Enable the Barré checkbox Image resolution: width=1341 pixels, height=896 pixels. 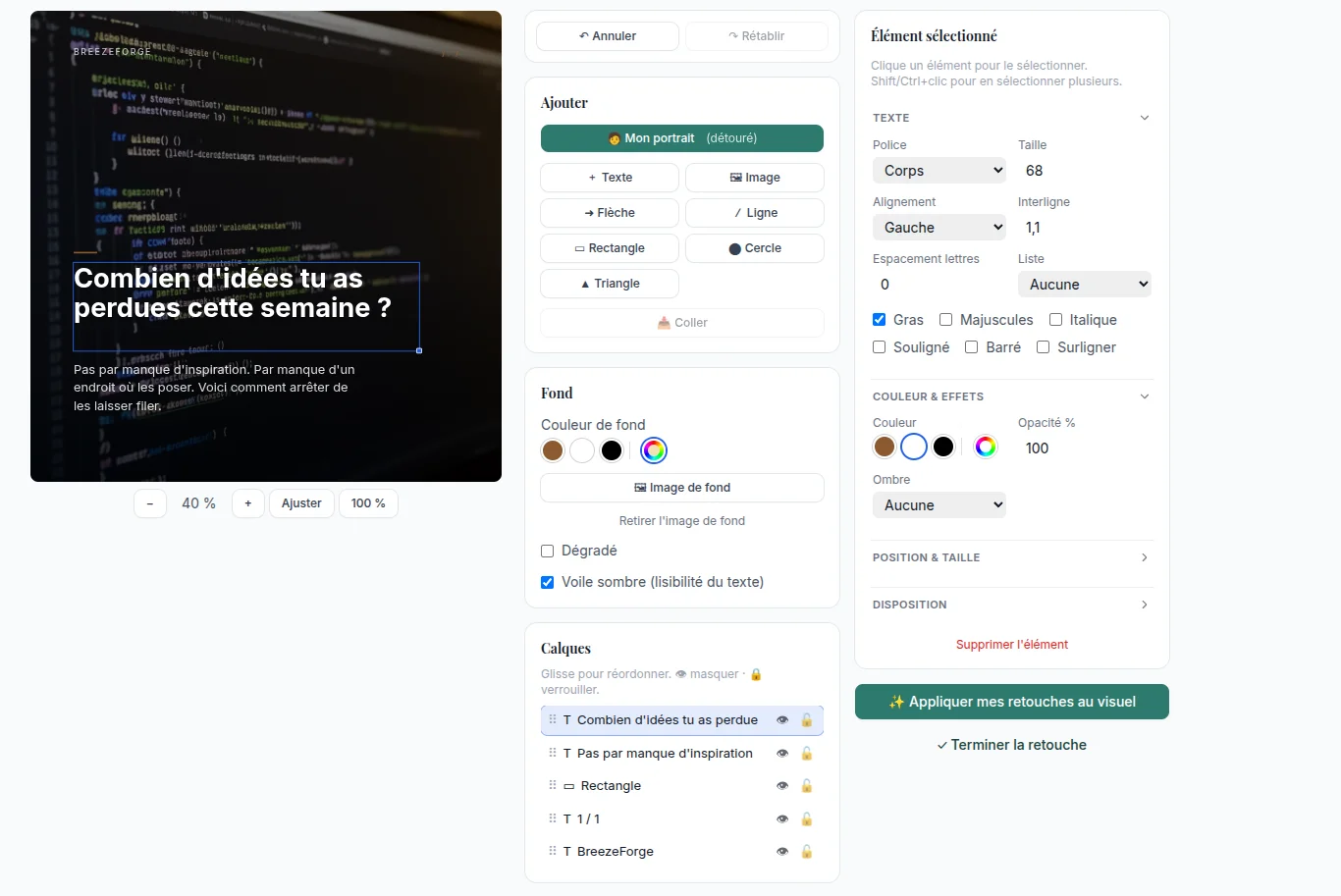coord(972,347)
